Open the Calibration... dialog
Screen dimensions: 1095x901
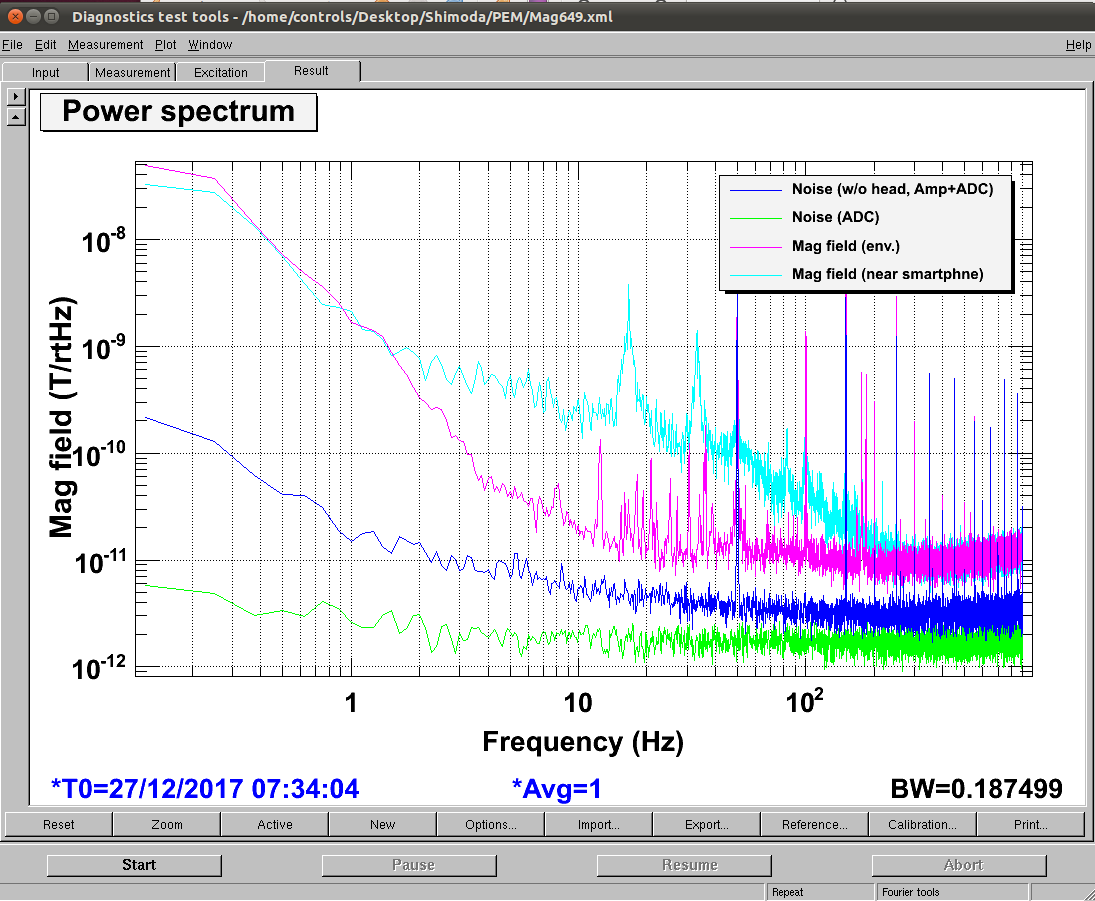(x=923, y=825)
